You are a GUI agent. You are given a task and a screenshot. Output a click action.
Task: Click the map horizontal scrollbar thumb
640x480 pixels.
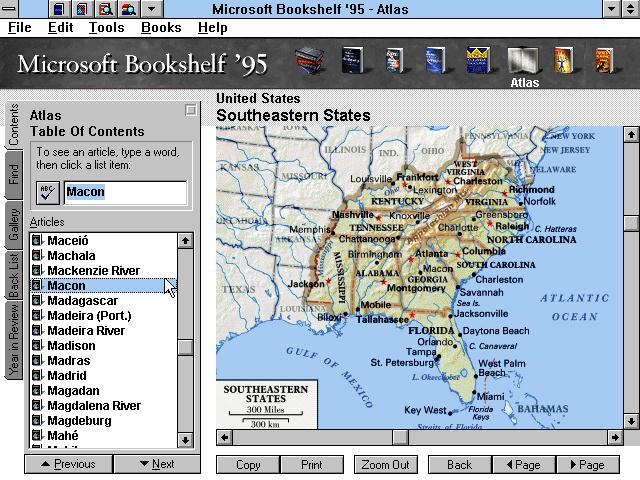click(x=400, y=438)
